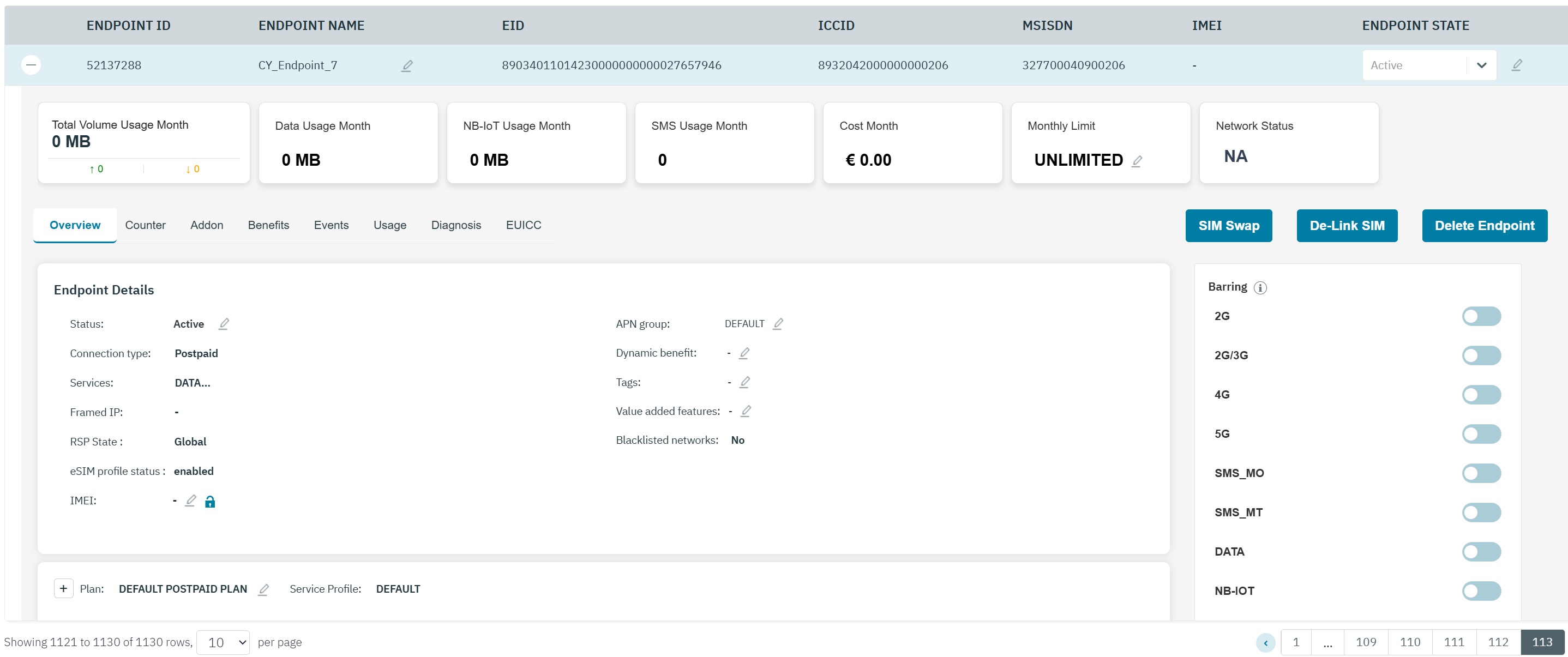
Task: Go to page 110
Action: point(1410,642)
